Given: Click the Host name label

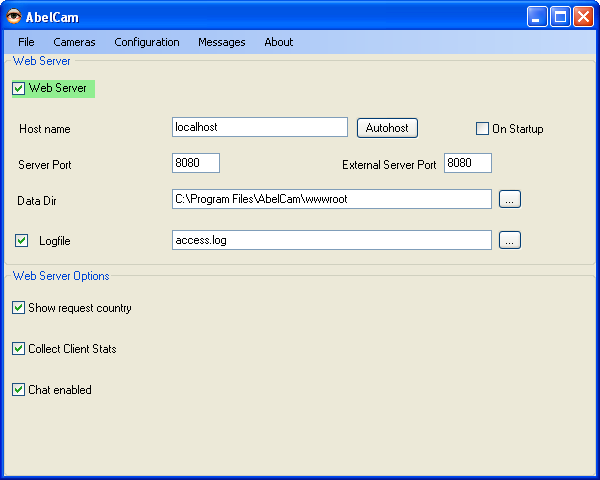Looking at the screenshot, I should tap(45, 129).
